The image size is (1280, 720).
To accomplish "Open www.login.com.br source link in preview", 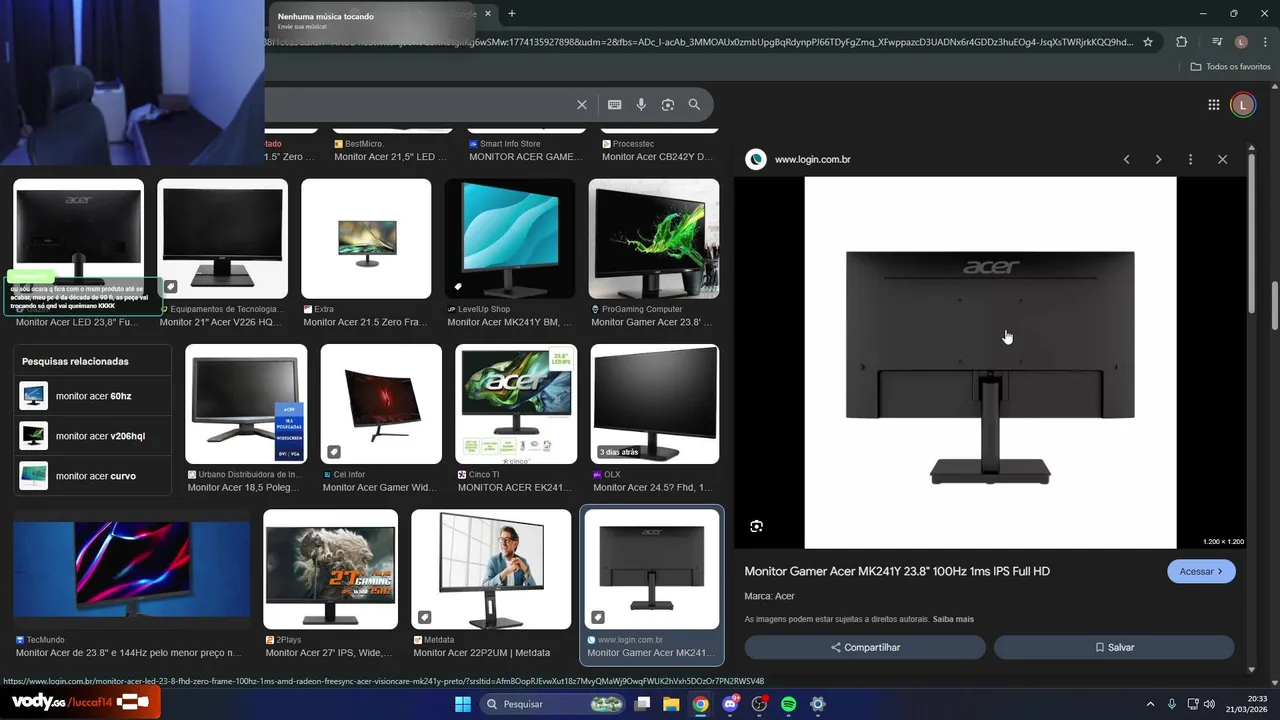I will pyautogui.click(x=812, y=159).
